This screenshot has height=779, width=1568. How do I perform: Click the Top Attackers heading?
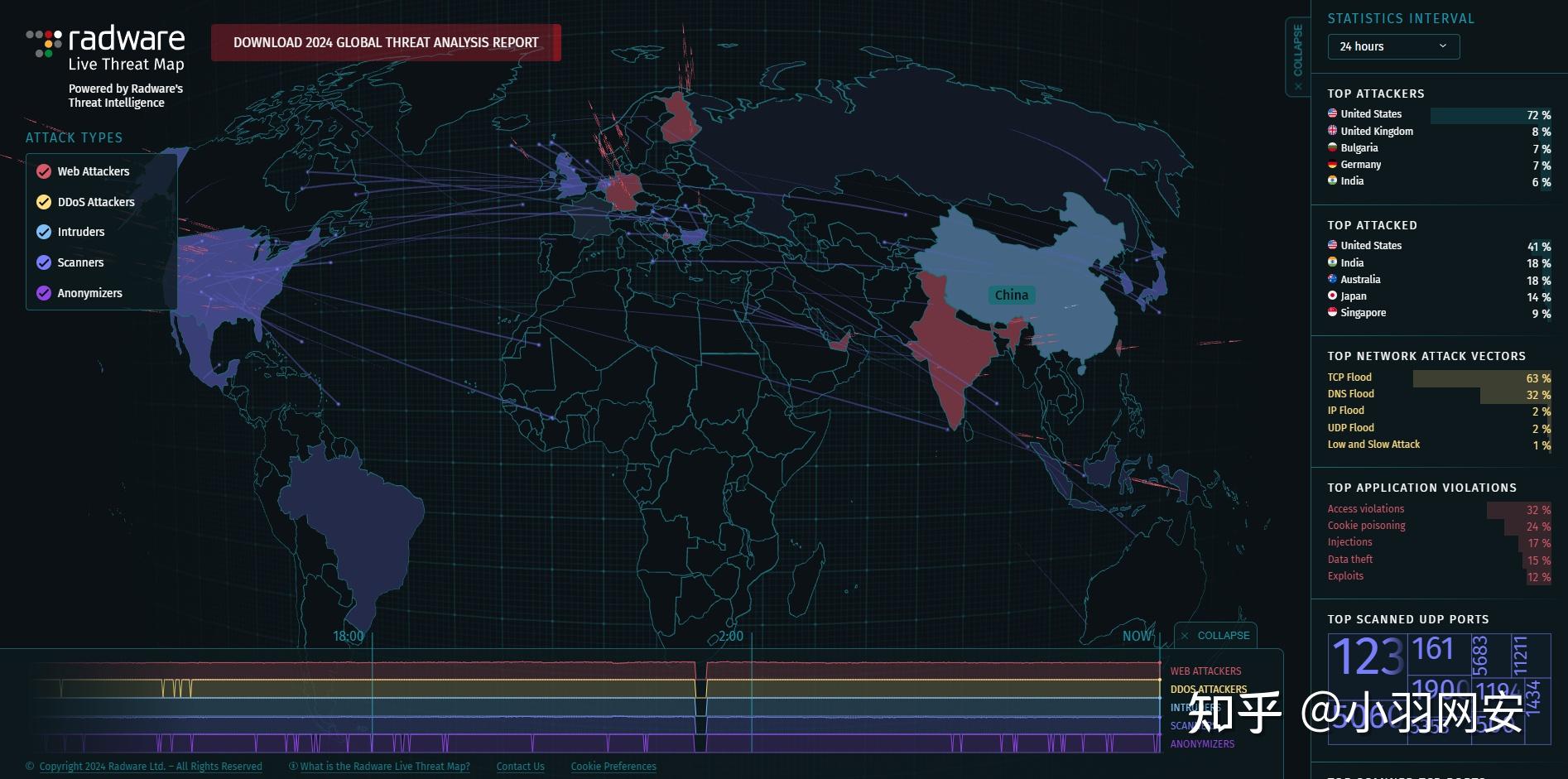point(1376,94)
